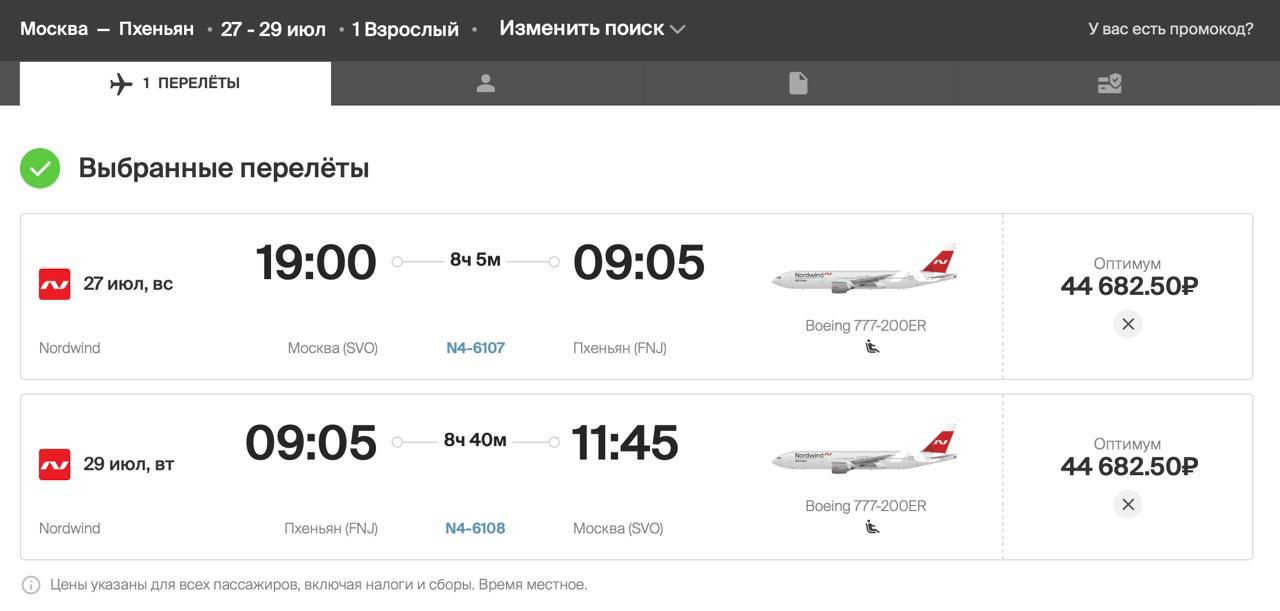
Task: Open flight number N4-6108 details
Action: point(475,528)
